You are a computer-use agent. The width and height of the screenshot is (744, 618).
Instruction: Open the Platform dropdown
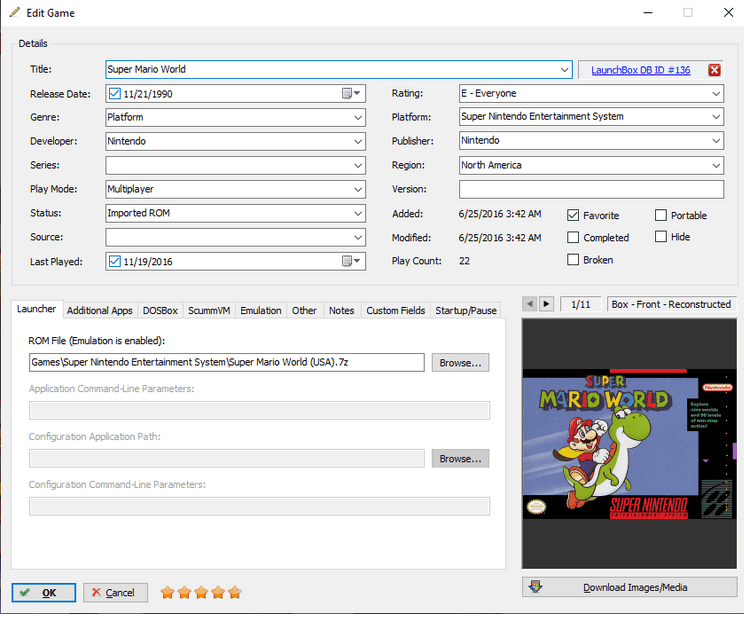pyautogui.click(x=716, y=117)
